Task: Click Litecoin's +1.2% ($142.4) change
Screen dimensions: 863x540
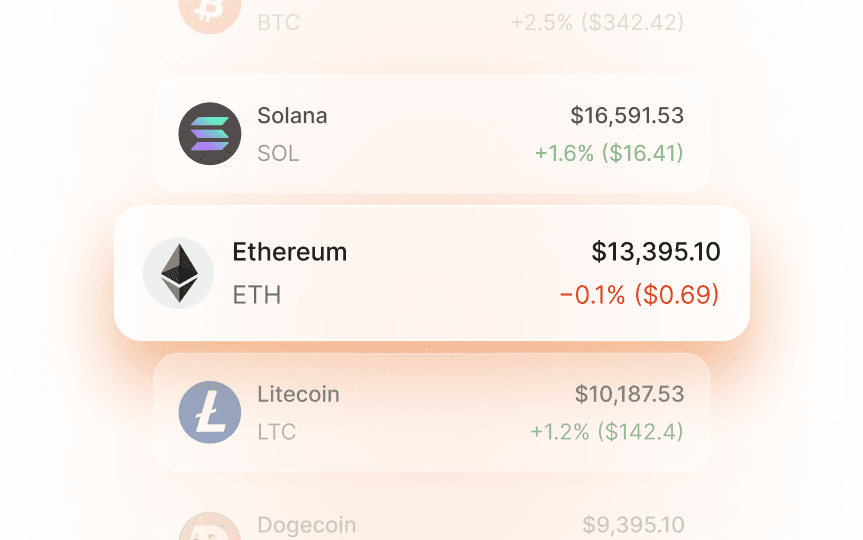Action: pos(607,432)
